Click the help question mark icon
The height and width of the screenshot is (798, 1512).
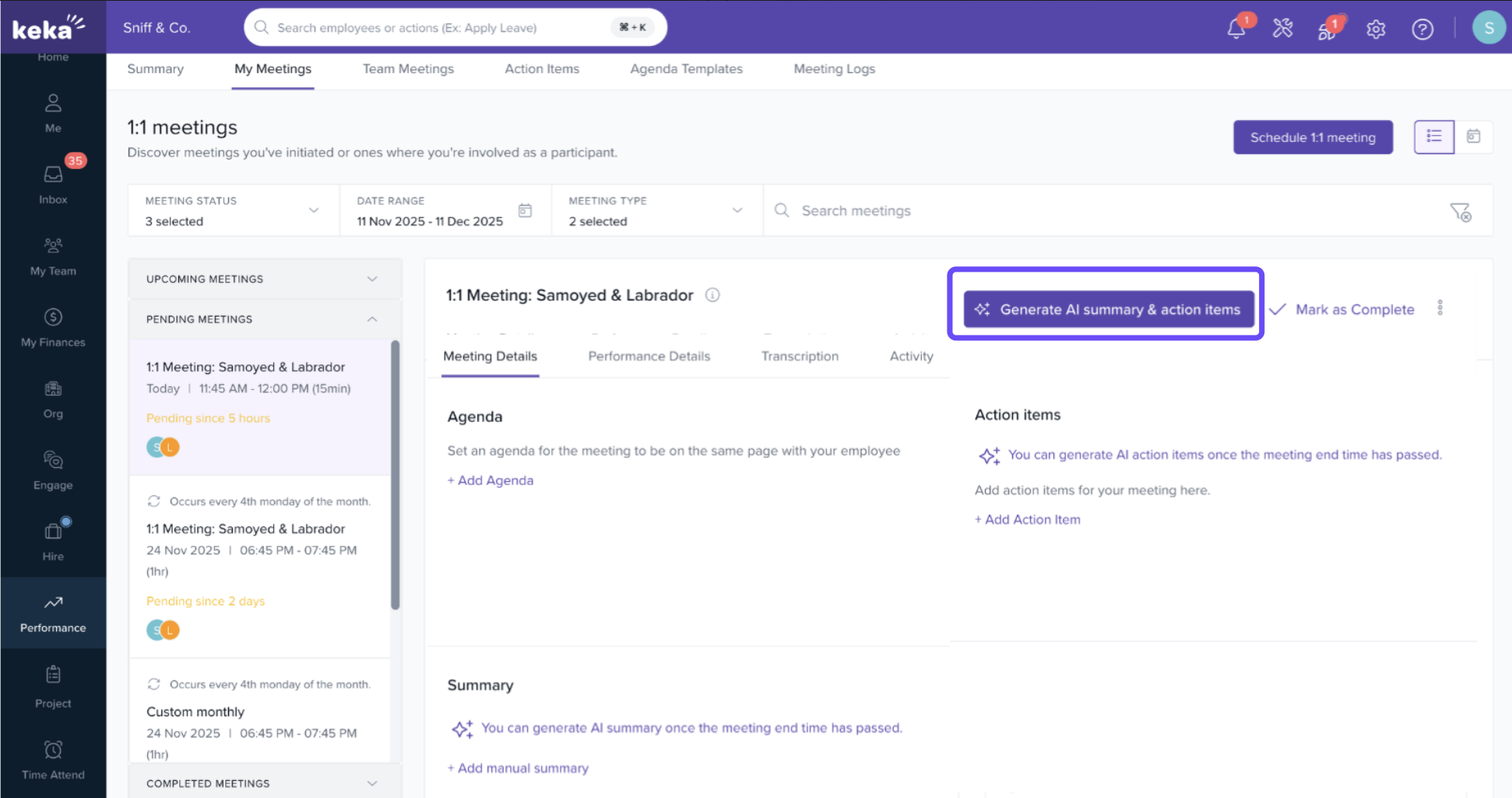click(1422, 29)
